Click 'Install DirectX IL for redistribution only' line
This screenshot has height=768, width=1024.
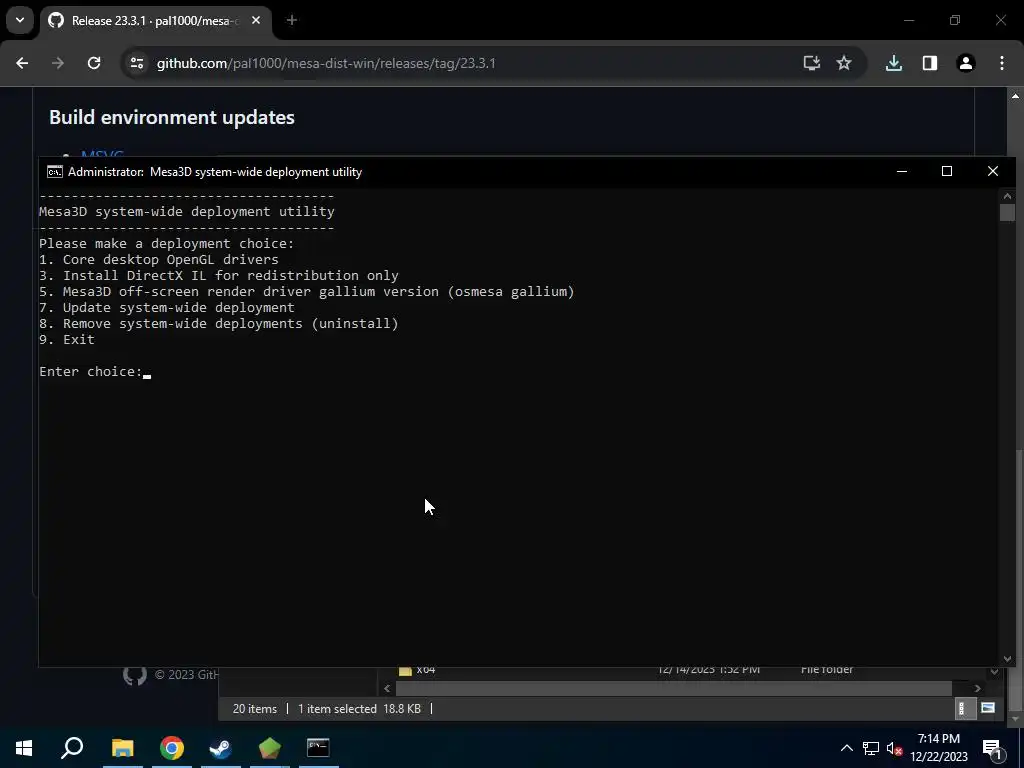pos(219,276)
